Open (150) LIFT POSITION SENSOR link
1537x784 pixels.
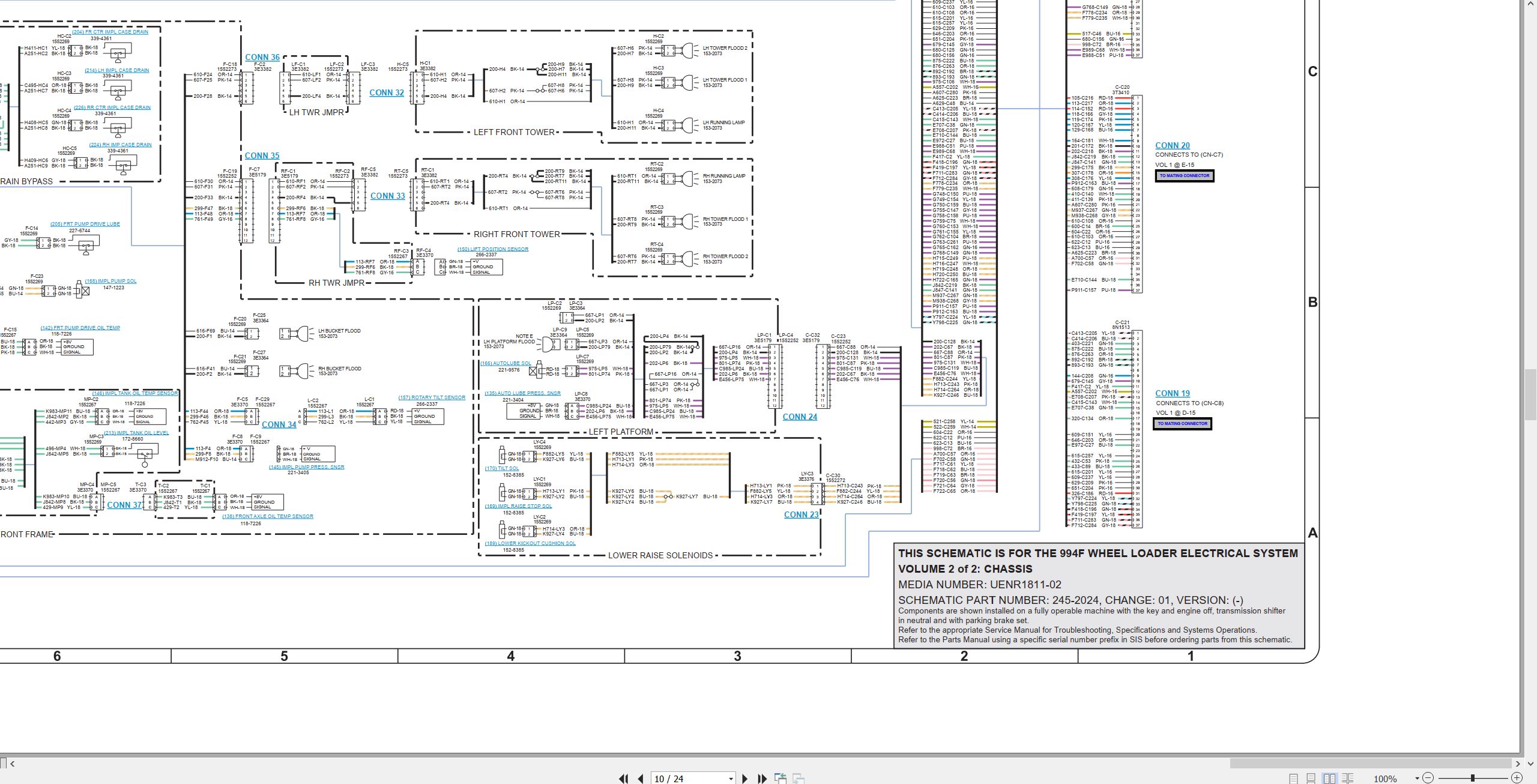point(493,249)
